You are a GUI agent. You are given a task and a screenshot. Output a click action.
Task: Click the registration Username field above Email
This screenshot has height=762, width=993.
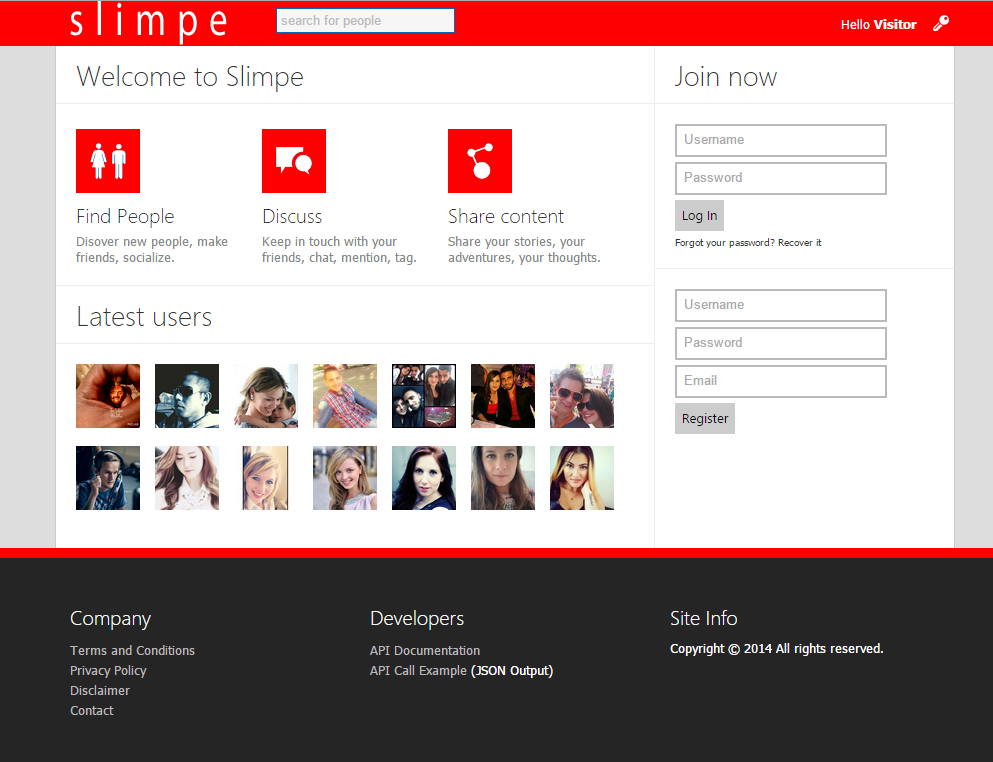[781, 305]
